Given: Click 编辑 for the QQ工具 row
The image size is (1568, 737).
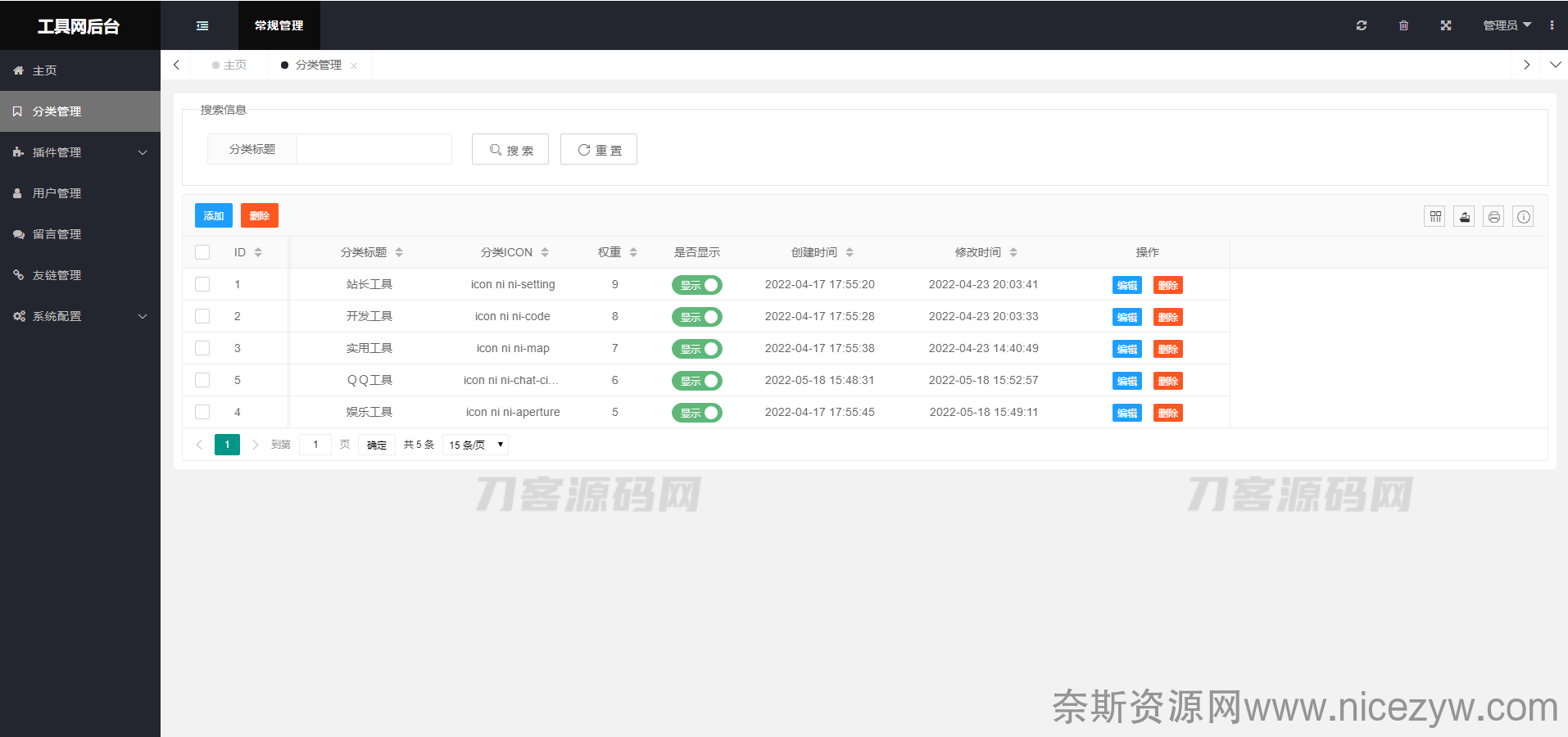Looking at the screenshot, I should 1127,381.
